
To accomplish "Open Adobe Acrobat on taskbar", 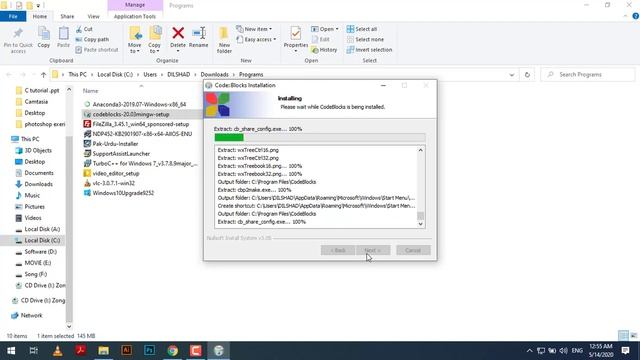I will tap(80, 351).
